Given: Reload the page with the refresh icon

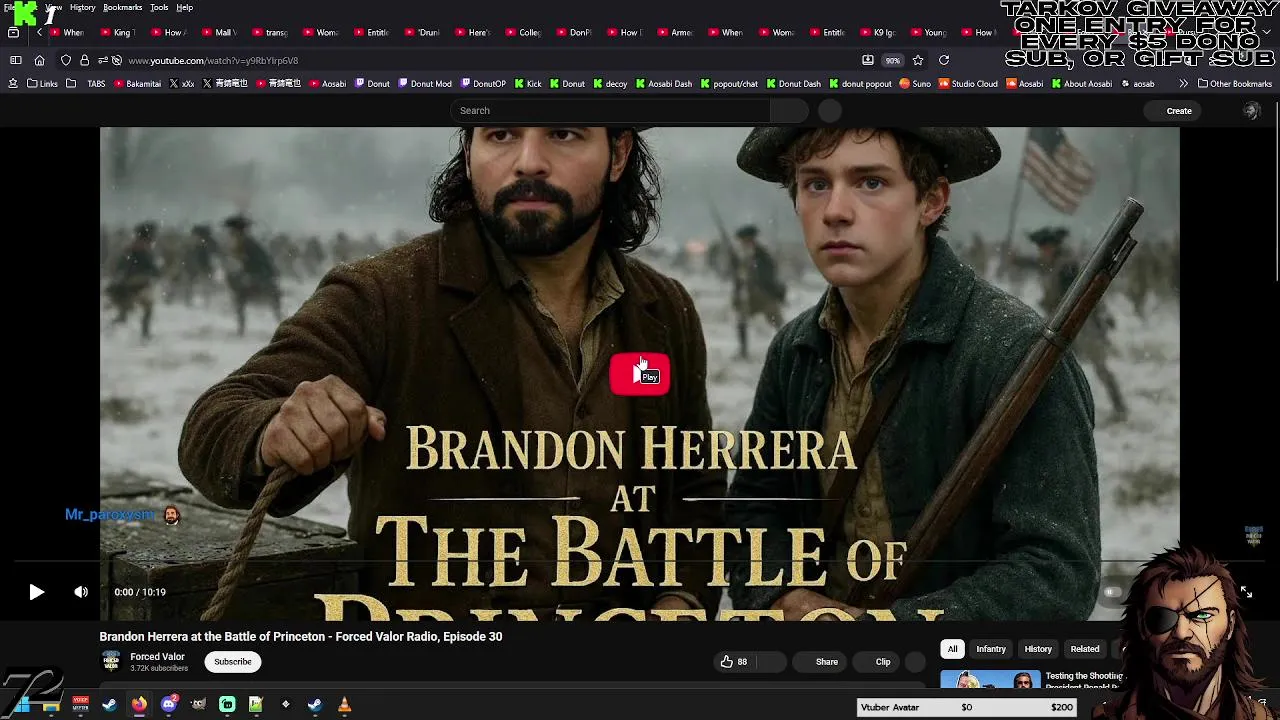Looking at the screenshot, I should coord(943,60).
